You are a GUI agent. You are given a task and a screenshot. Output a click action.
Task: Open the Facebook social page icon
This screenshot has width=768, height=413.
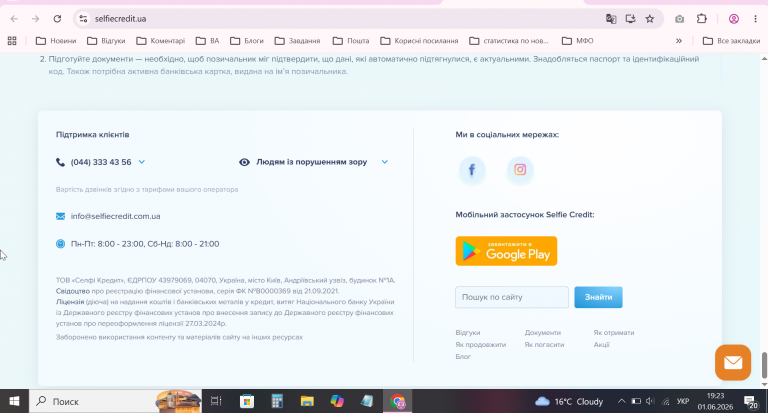coord(472,170)
